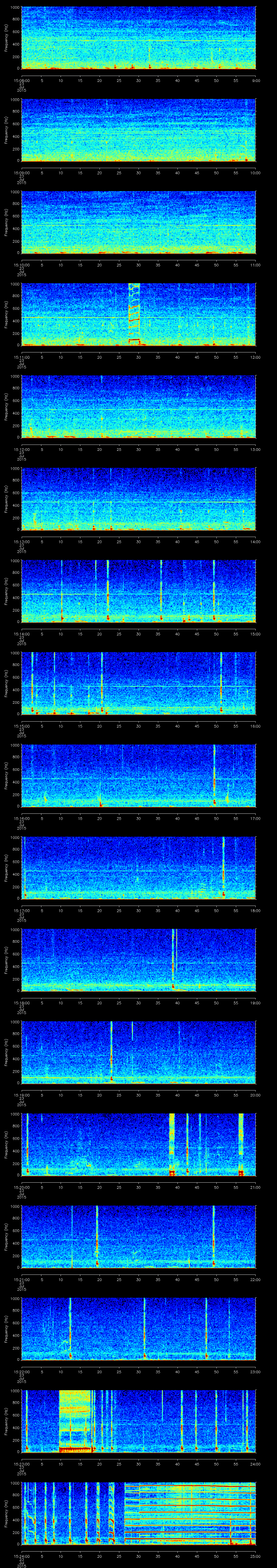277x1568 pixels.
Task: Click the 15:14:00 start time label
Action: [21, 634]
